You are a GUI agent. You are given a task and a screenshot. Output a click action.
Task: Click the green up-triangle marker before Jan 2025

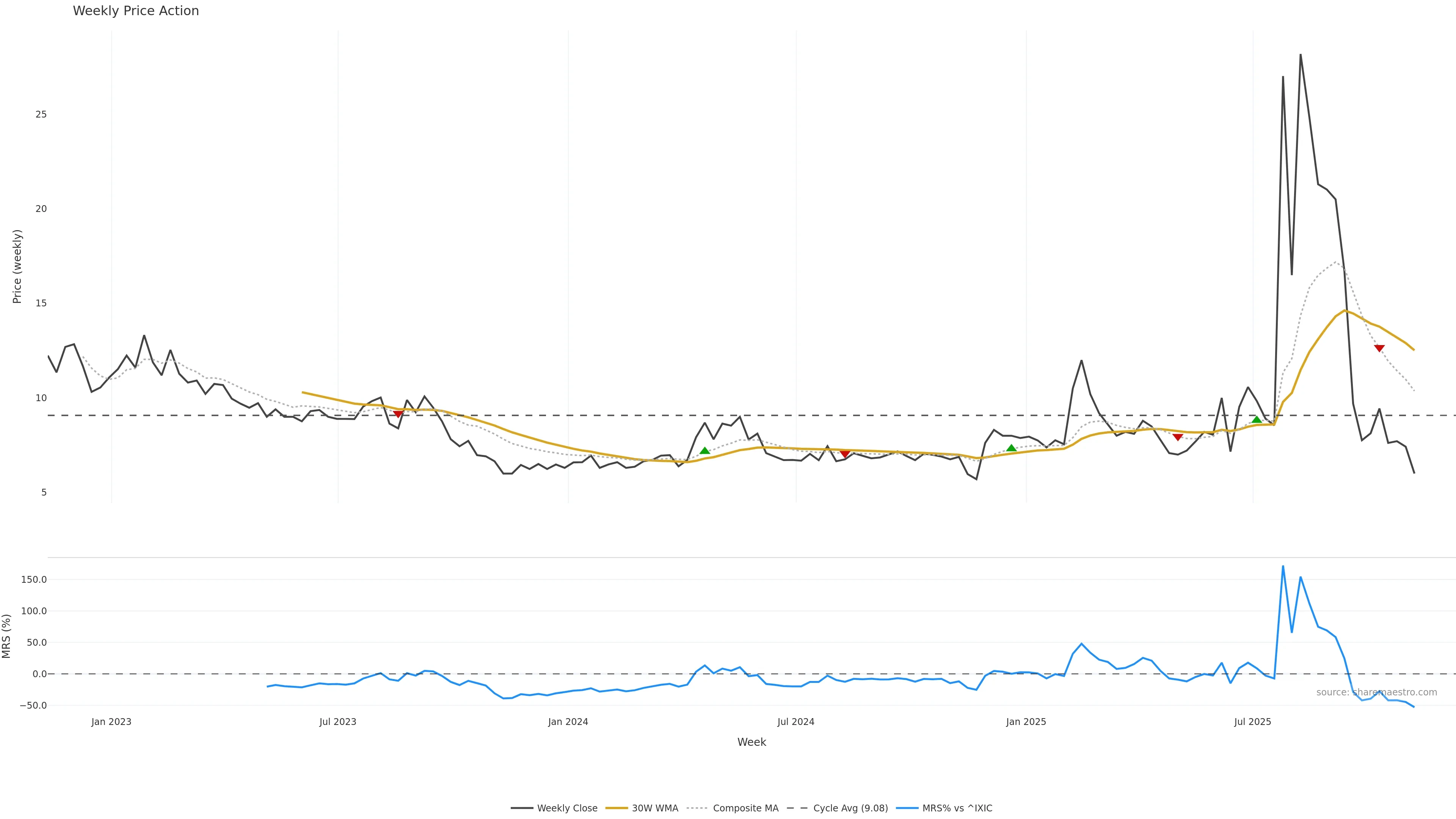point(1011,448)
